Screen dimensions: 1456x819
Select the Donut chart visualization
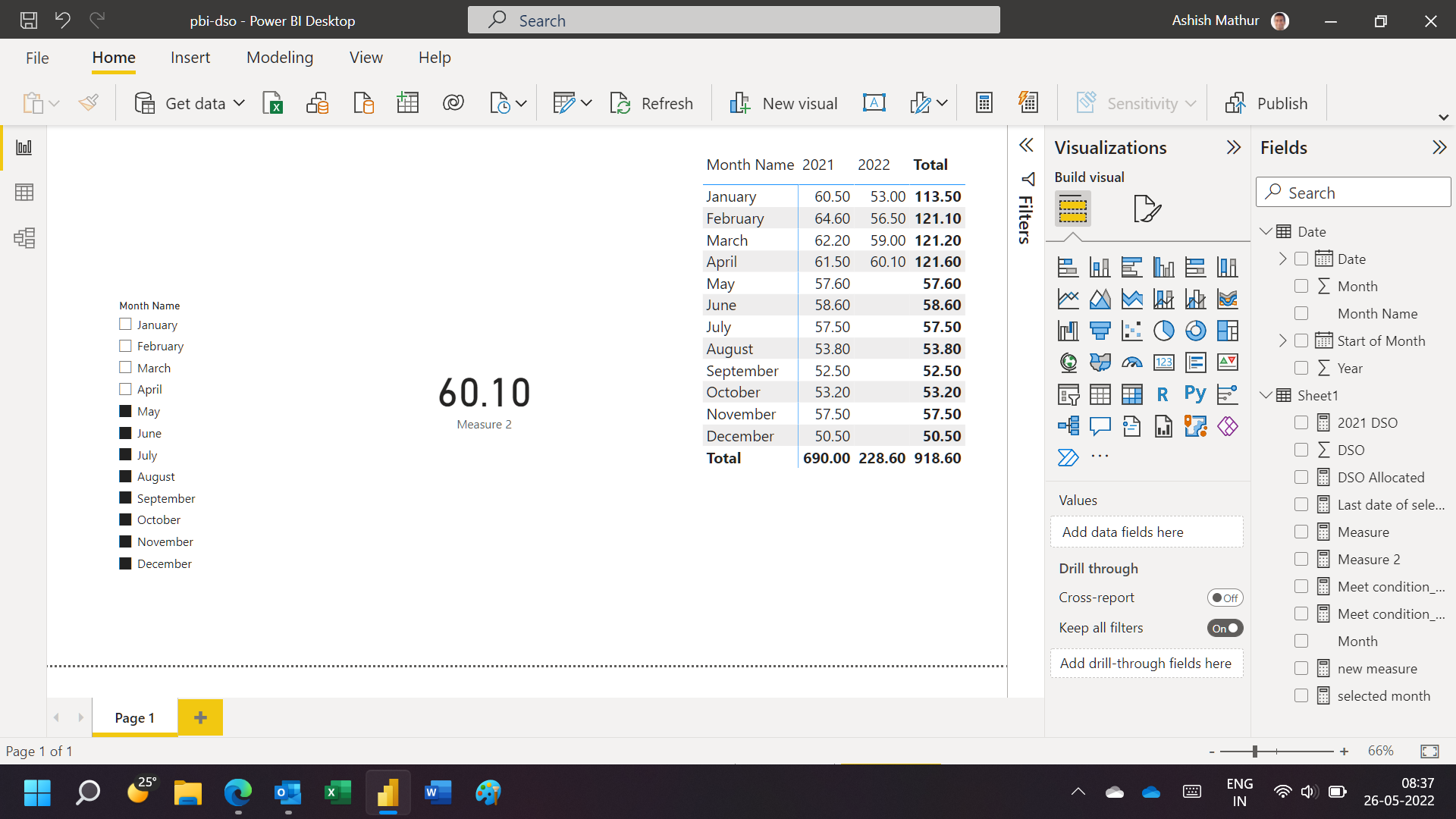coord(1195,331)
